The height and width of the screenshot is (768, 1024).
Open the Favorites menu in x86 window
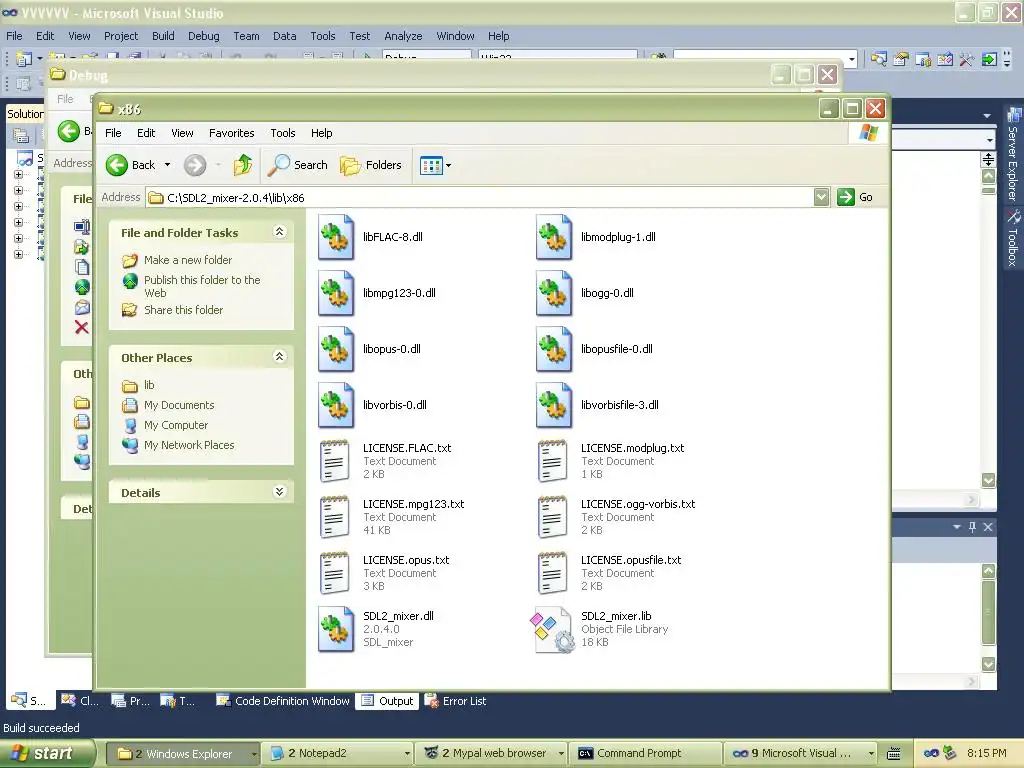232,133
